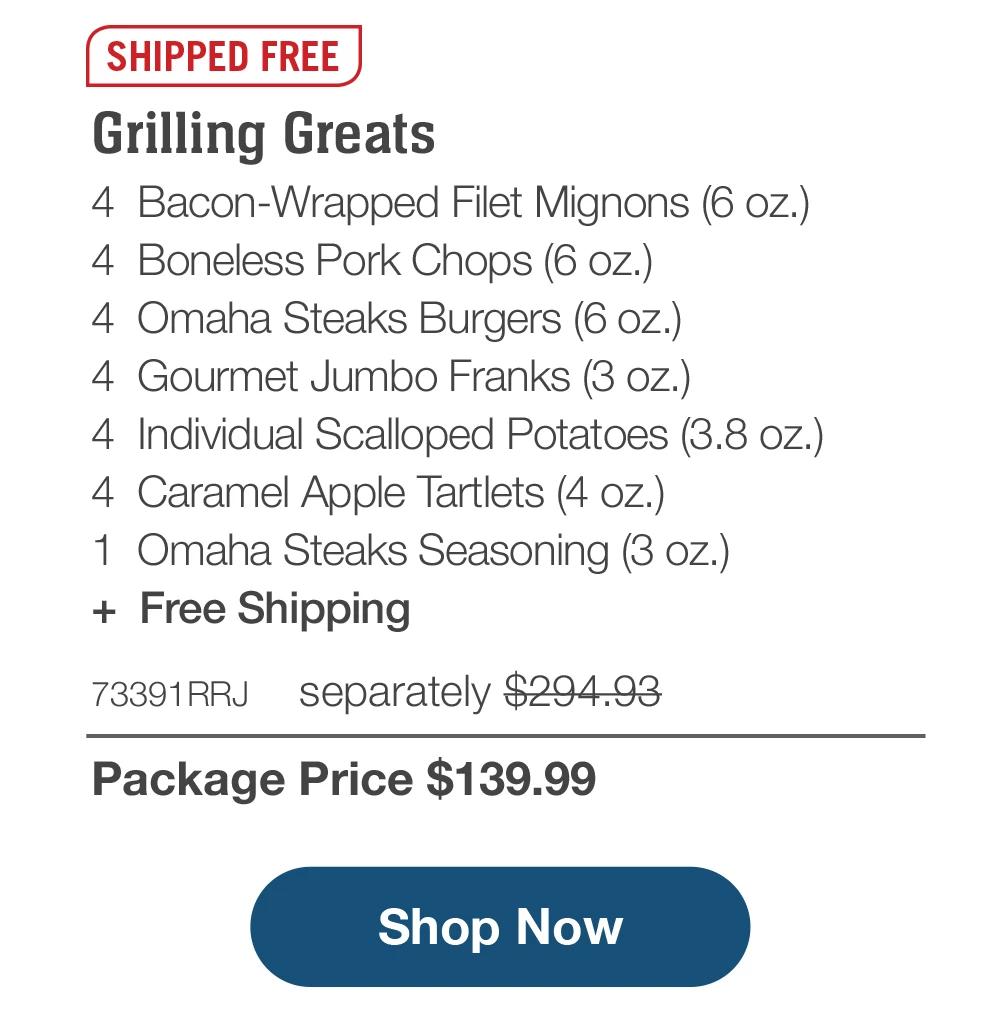Click the blue Shop Now pill shape
Screen dimensions: 1000x1025
pos(500,926)
